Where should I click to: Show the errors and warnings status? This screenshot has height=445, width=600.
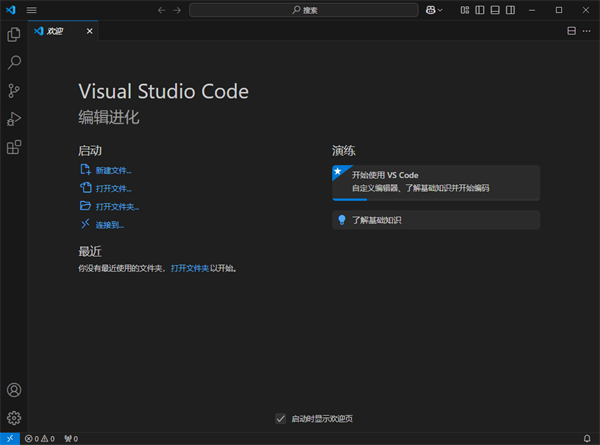click(x=40, y=439)
